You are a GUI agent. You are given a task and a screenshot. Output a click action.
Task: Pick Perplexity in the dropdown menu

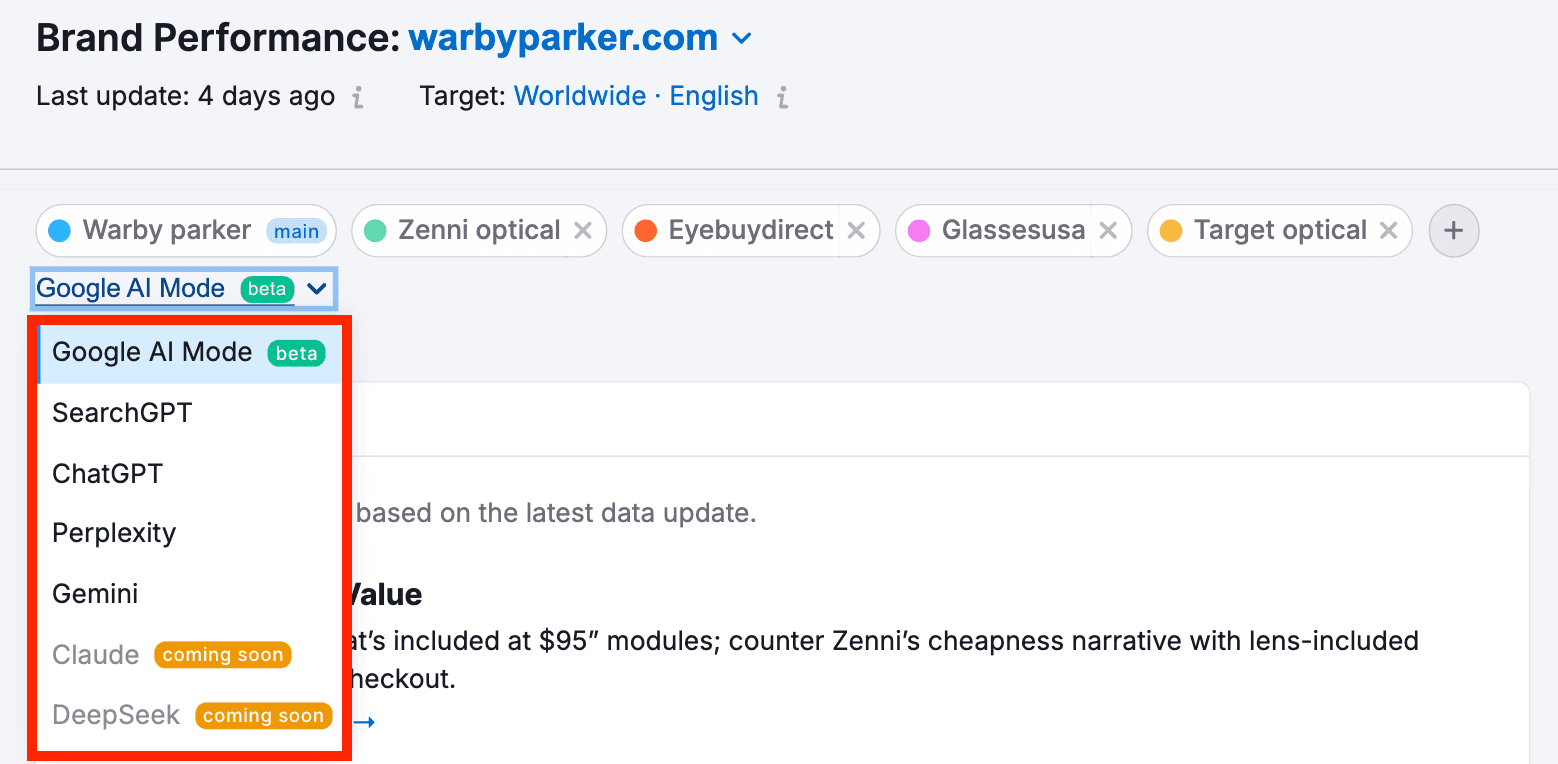(114, 533)
